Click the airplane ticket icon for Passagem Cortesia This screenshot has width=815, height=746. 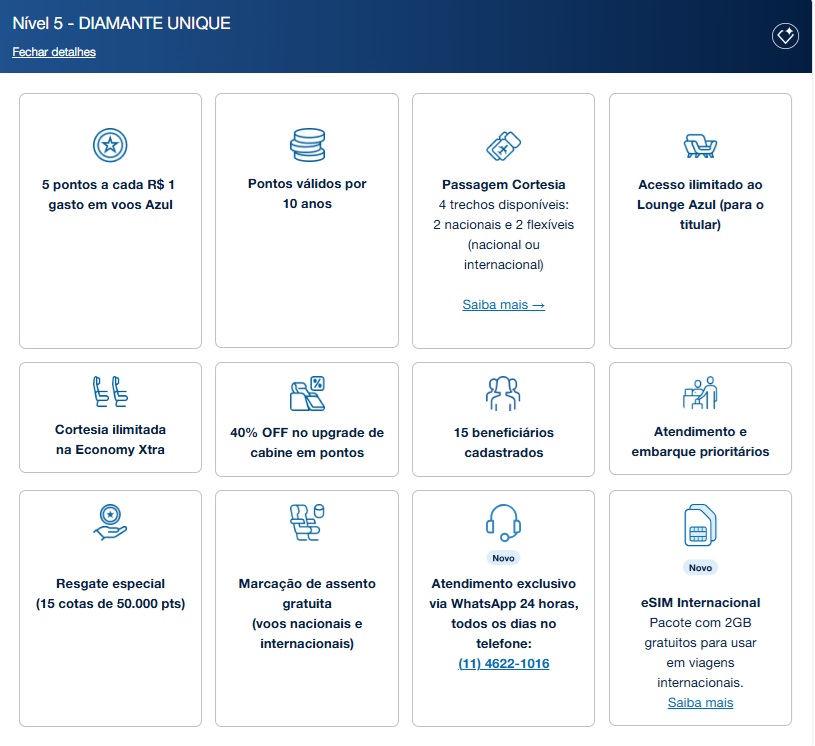[503, 146]
